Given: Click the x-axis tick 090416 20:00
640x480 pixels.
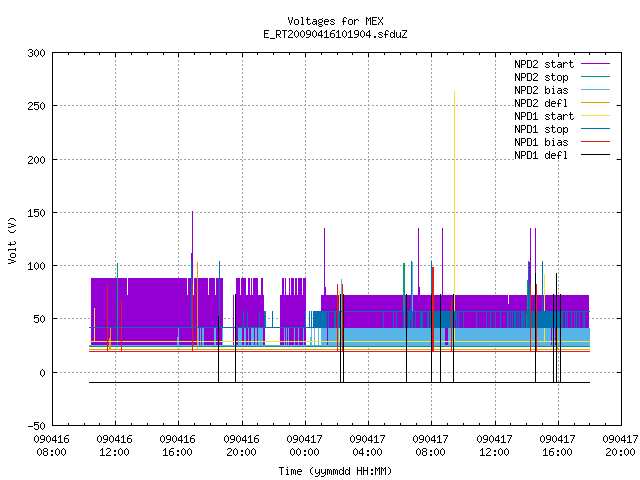Looking at the screenshot, I should coord(241,446).
